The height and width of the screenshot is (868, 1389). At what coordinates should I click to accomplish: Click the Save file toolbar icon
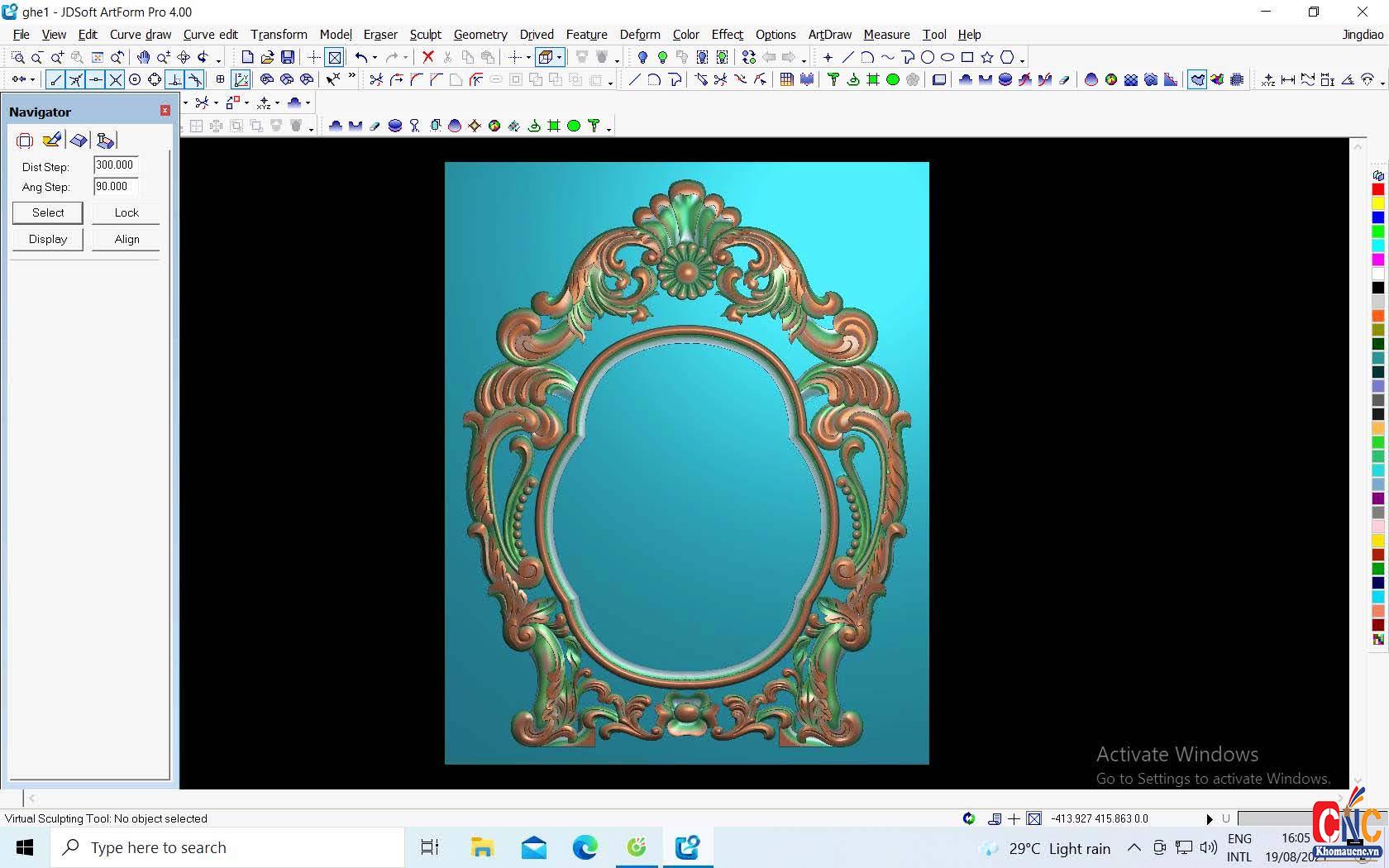288,57
